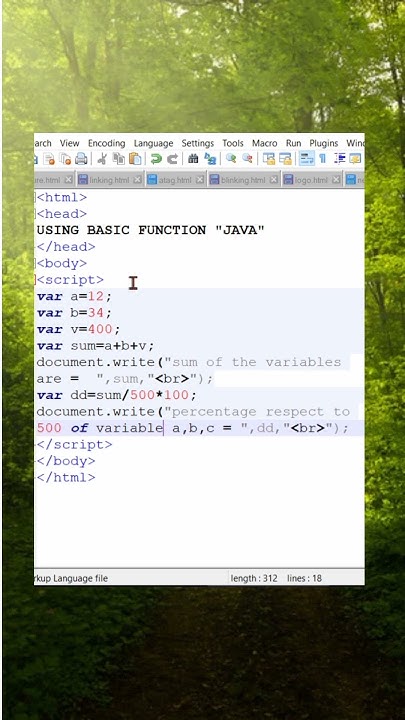Click the opening <script> tag line
The height and width of the screenshot is (720, 405).
(x=70, y=280)
